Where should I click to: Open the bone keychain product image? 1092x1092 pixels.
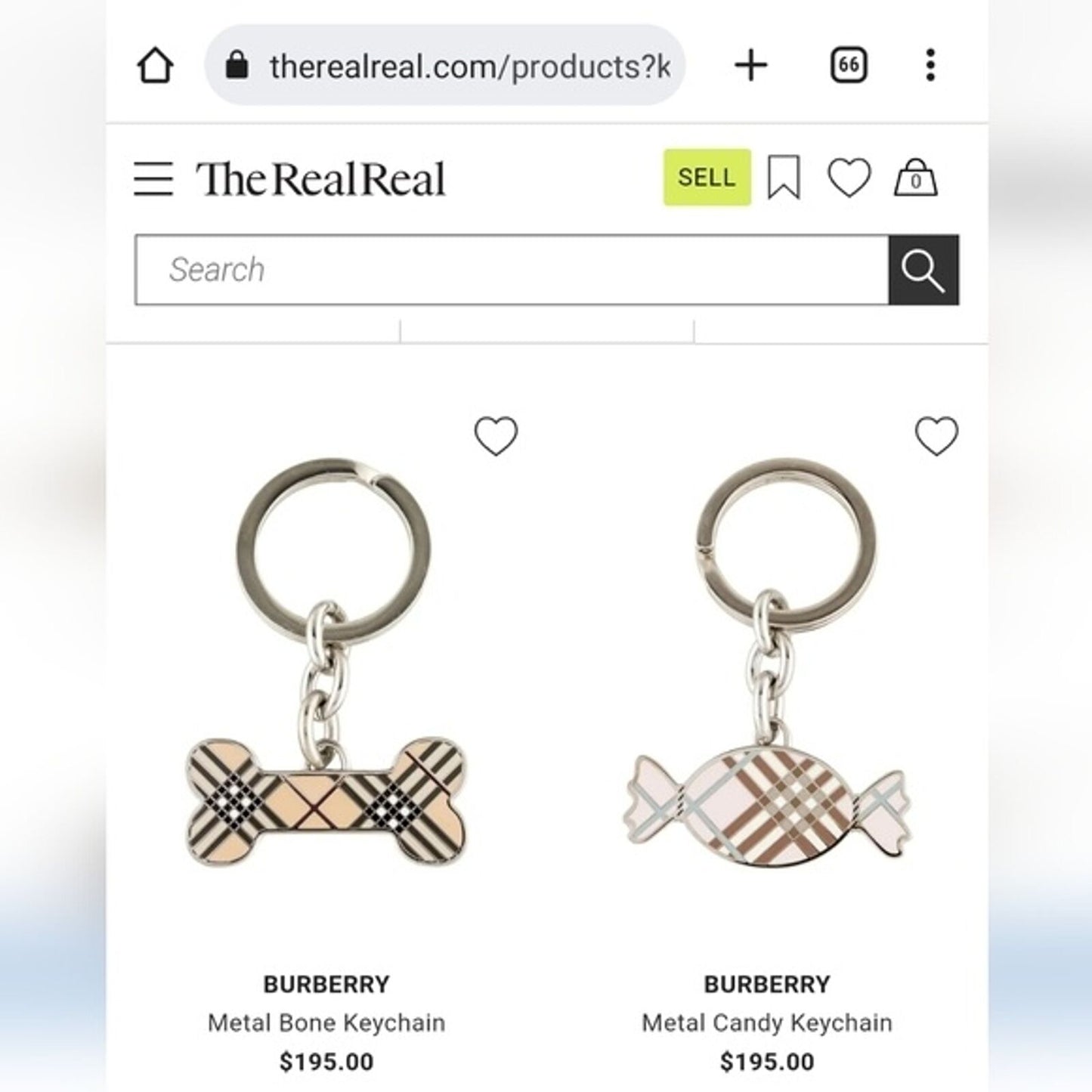(x=326, y=664)
